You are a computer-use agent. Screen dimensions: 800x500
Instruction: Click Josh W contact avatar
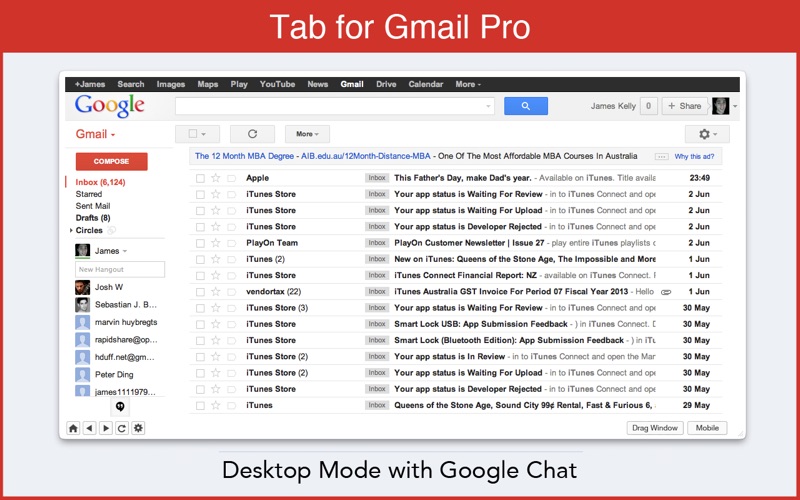[83, 287]
